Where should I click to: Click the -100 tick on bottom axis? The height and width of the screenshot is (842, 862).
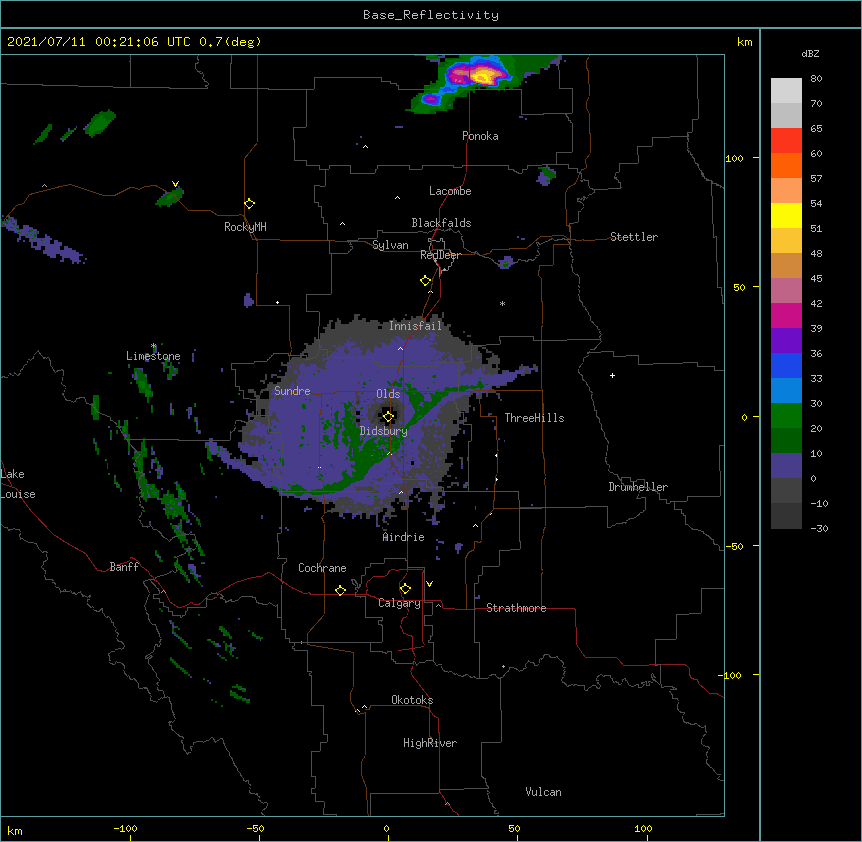click(x=125, y=828)
